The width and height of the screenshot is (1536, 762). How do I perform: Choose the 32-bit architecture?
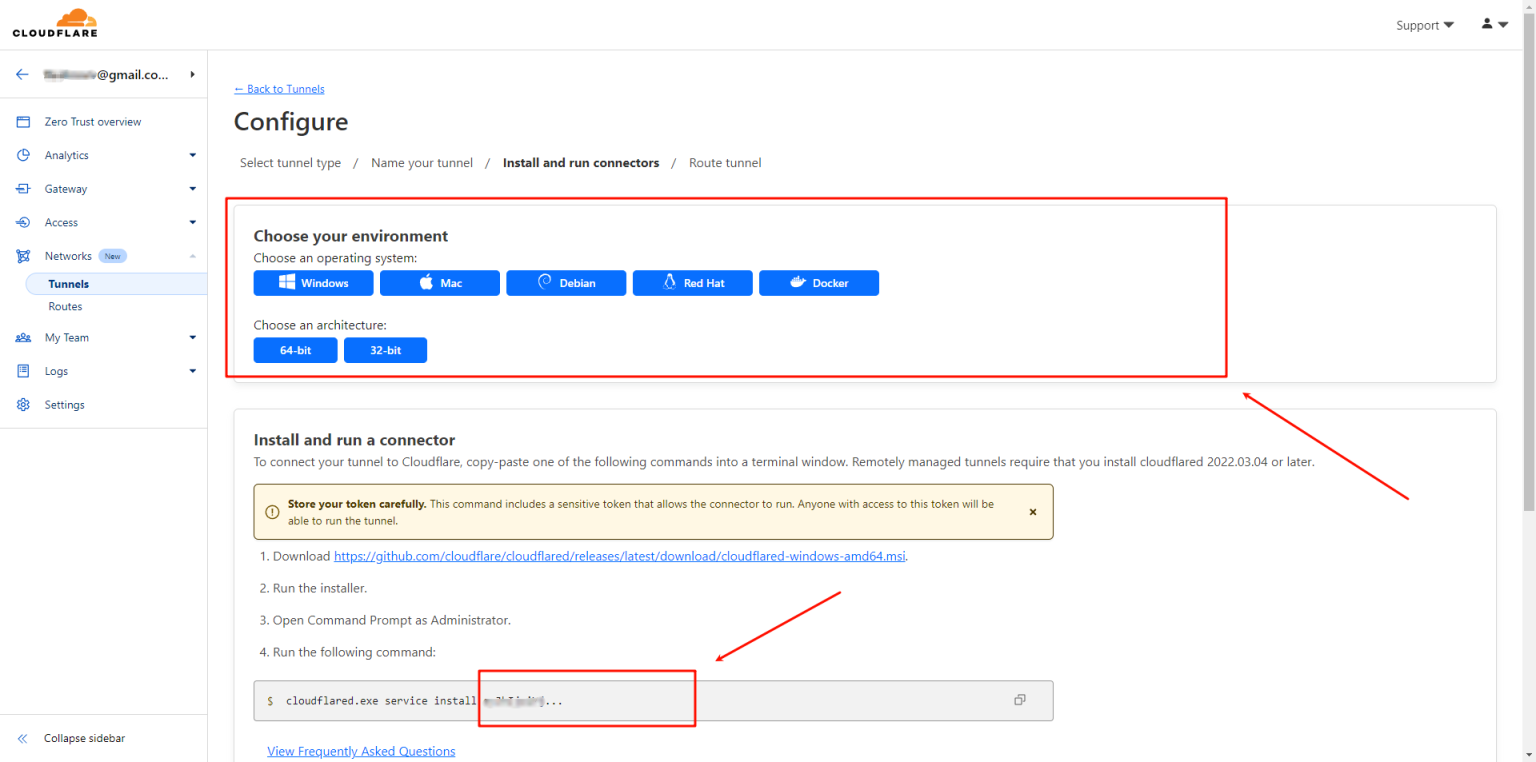tap(385, 350)
